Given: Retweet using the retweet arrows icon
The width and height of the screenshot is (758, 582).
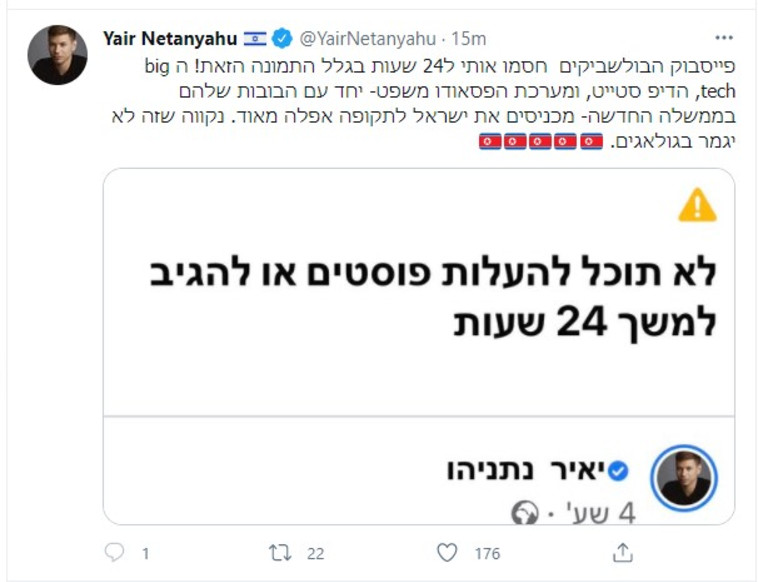Looking at the screenshot, I should [x=283, y=552].
